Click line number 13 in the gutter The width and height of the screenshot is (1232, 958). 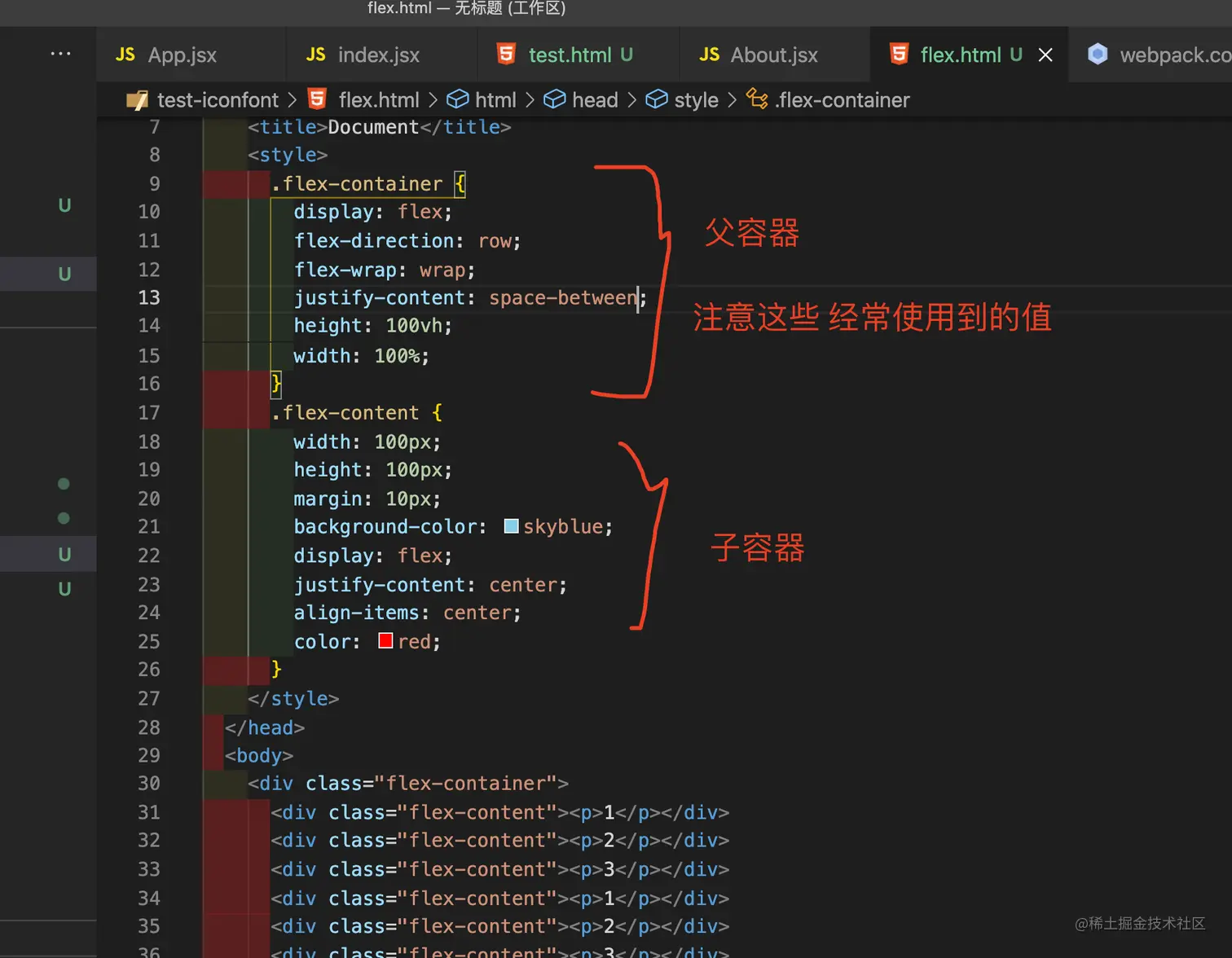[149, 297]
